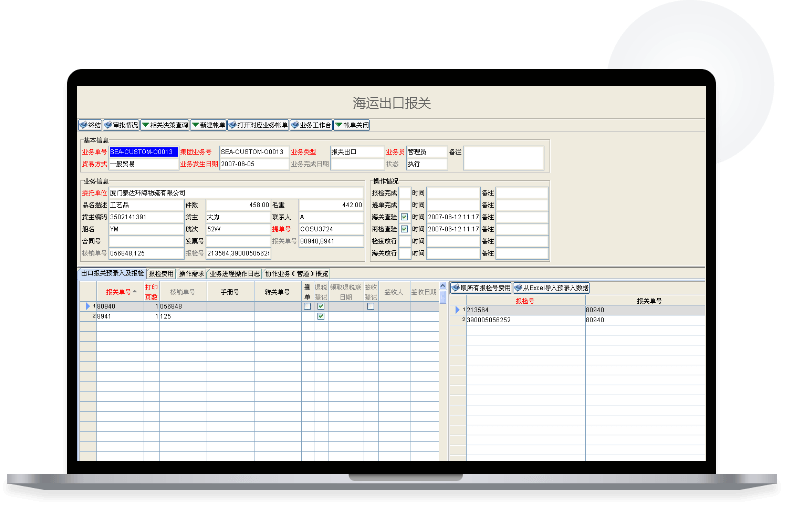This screenshot has height=508, width=797.
Task: Toggle the checked box in row 180940
Action: click(321, 307)
